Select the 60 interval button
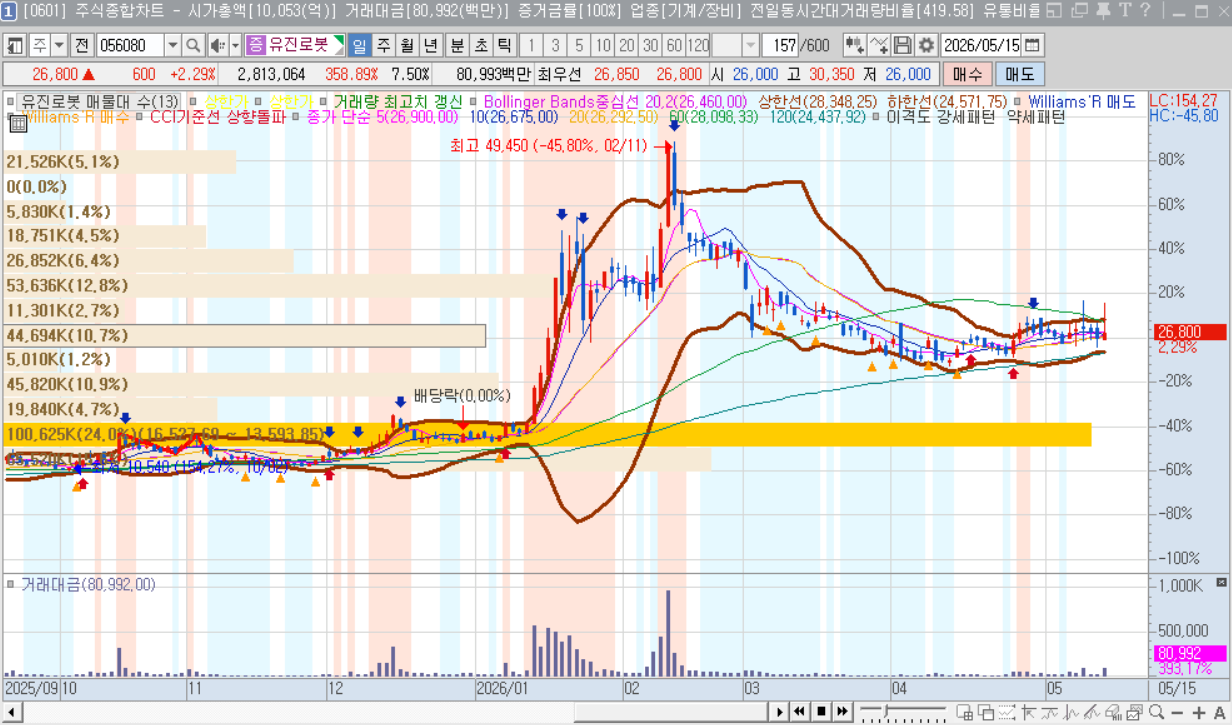The image size is (1232, 725). click(674, 46)
